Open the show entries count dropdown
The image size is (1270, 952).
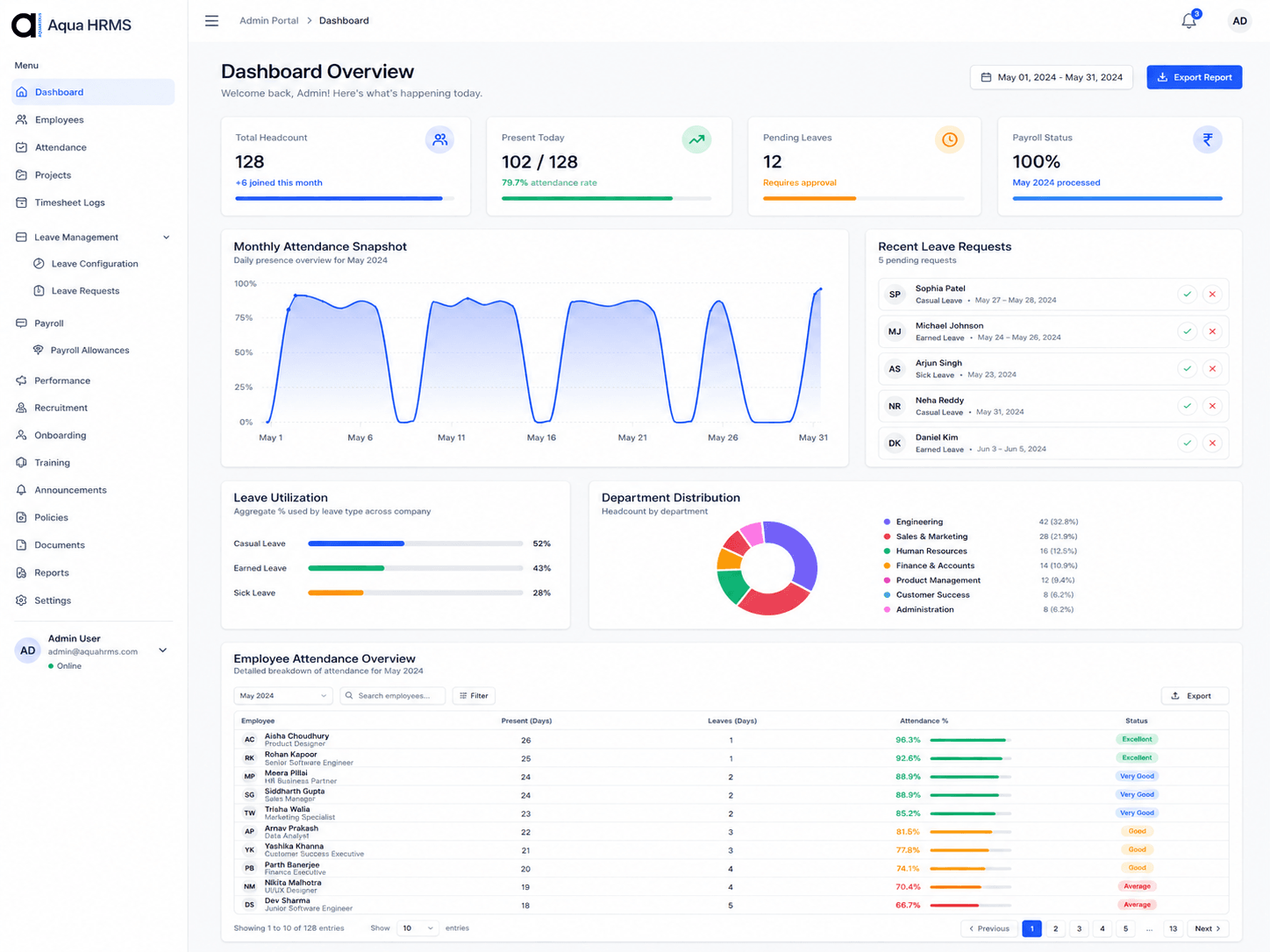417,928
